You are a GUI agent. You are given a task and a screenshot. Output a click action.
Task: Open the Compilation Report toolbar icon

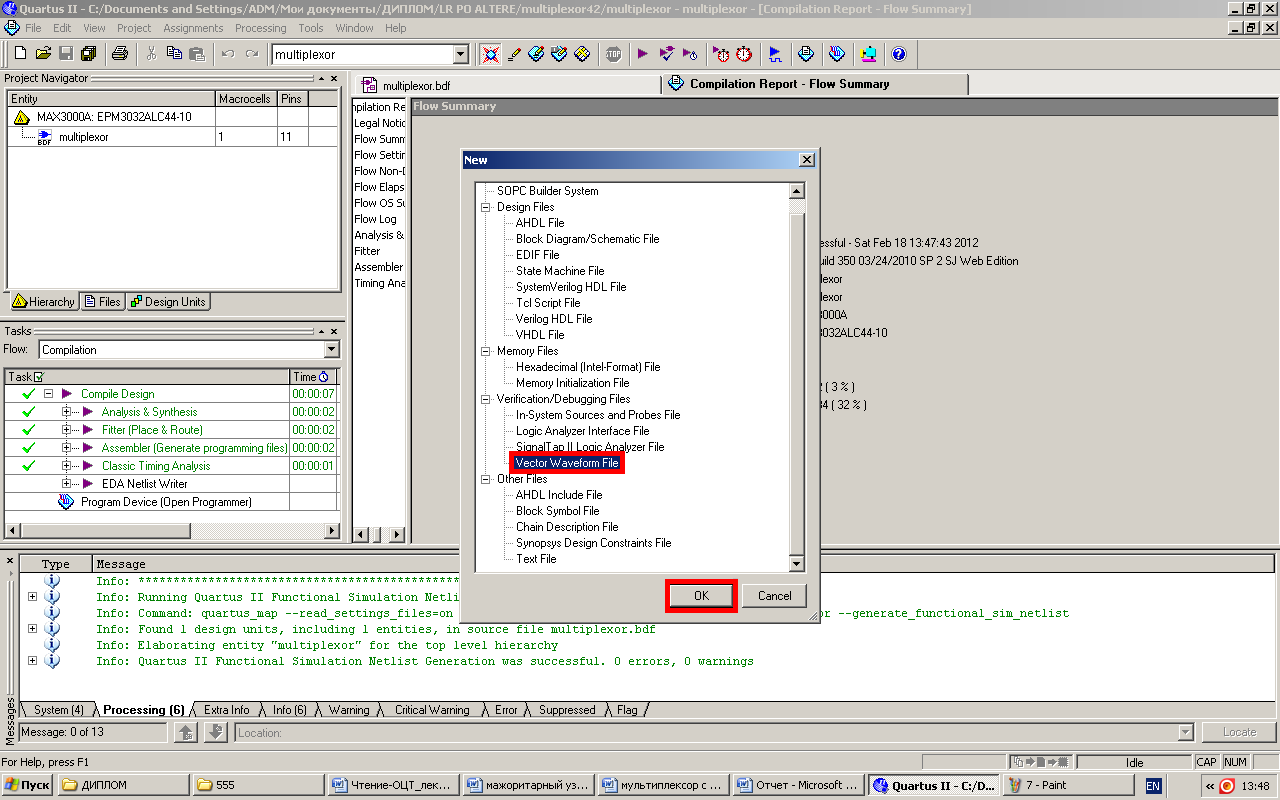(806, 54)
